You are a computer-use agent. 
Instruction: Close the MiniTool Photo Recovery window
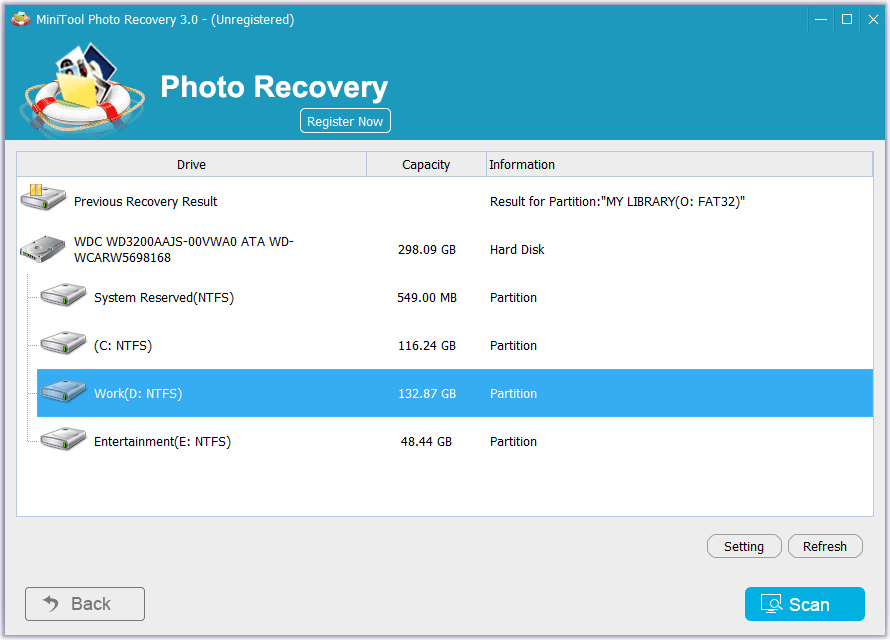(x=874, y=19)
